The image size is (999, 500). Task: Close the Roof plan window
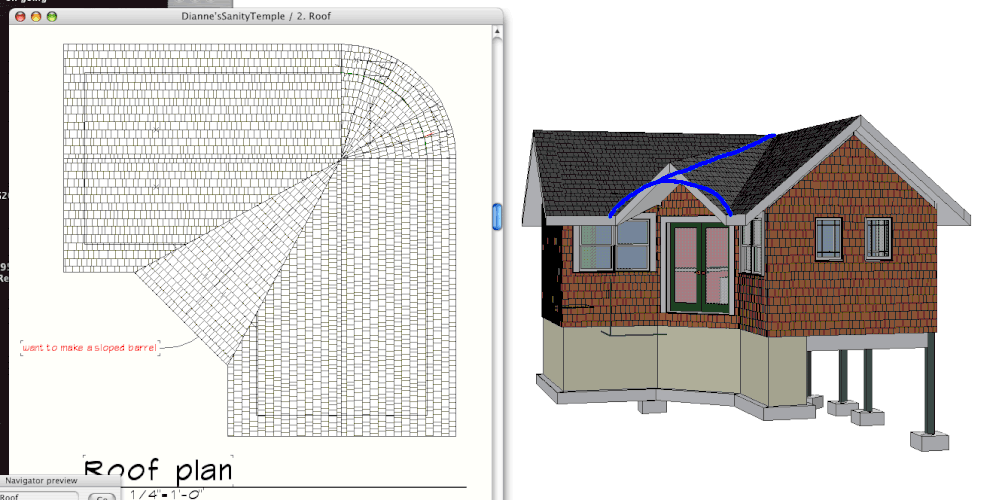click(20, 17)
